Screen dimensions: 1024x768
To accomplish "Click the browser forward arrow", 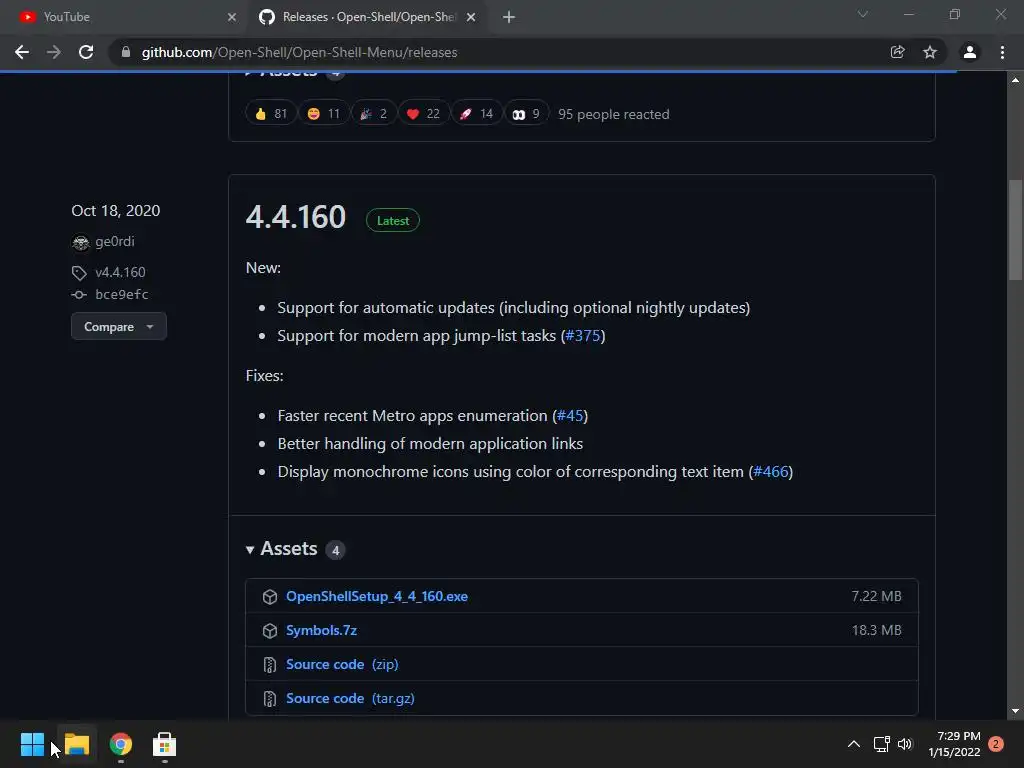I will pyautogui.click(x=54, y=52).
